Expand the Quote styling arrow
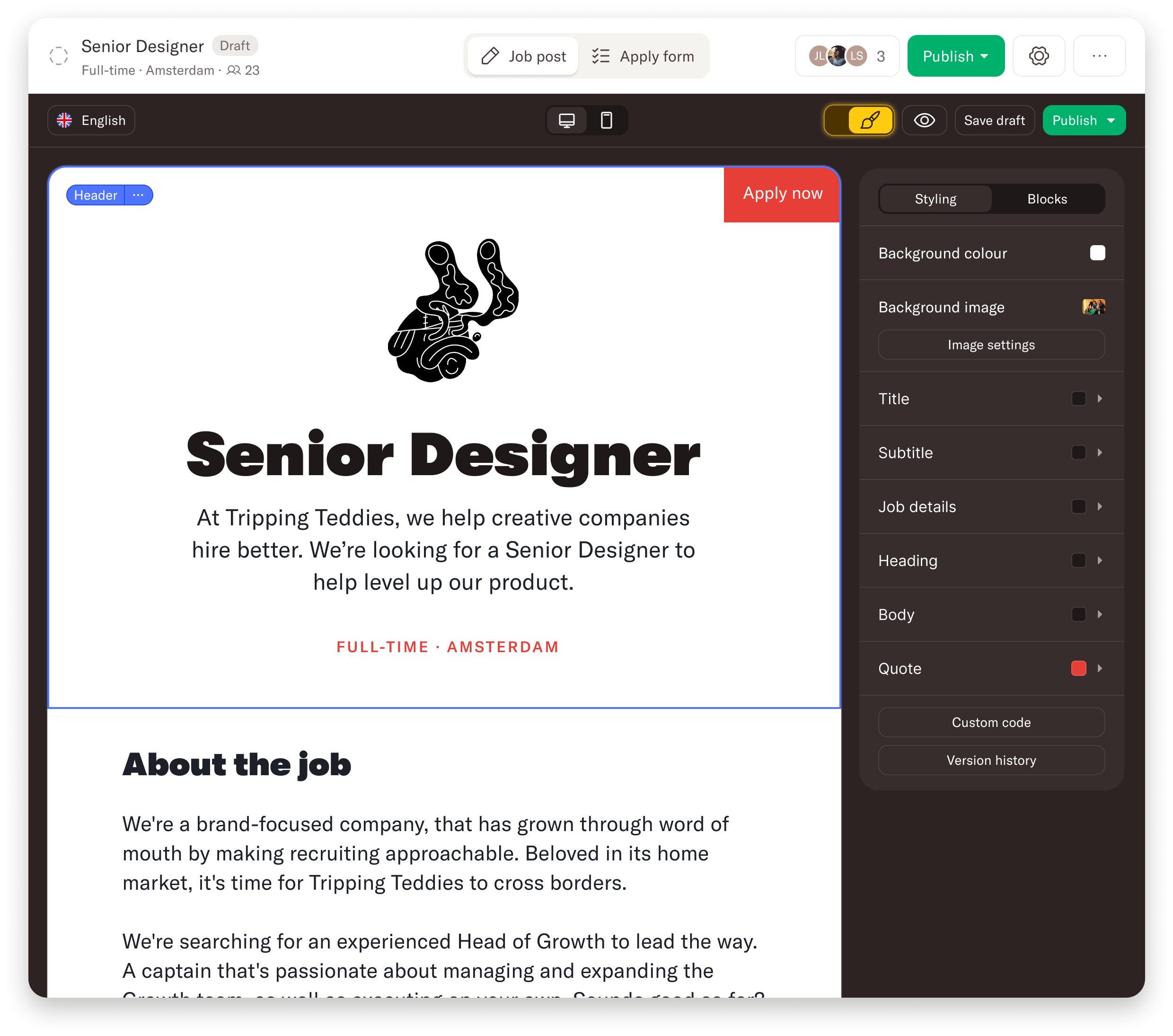The height and width of the screenshot is (1036, 1173). 1099,669
